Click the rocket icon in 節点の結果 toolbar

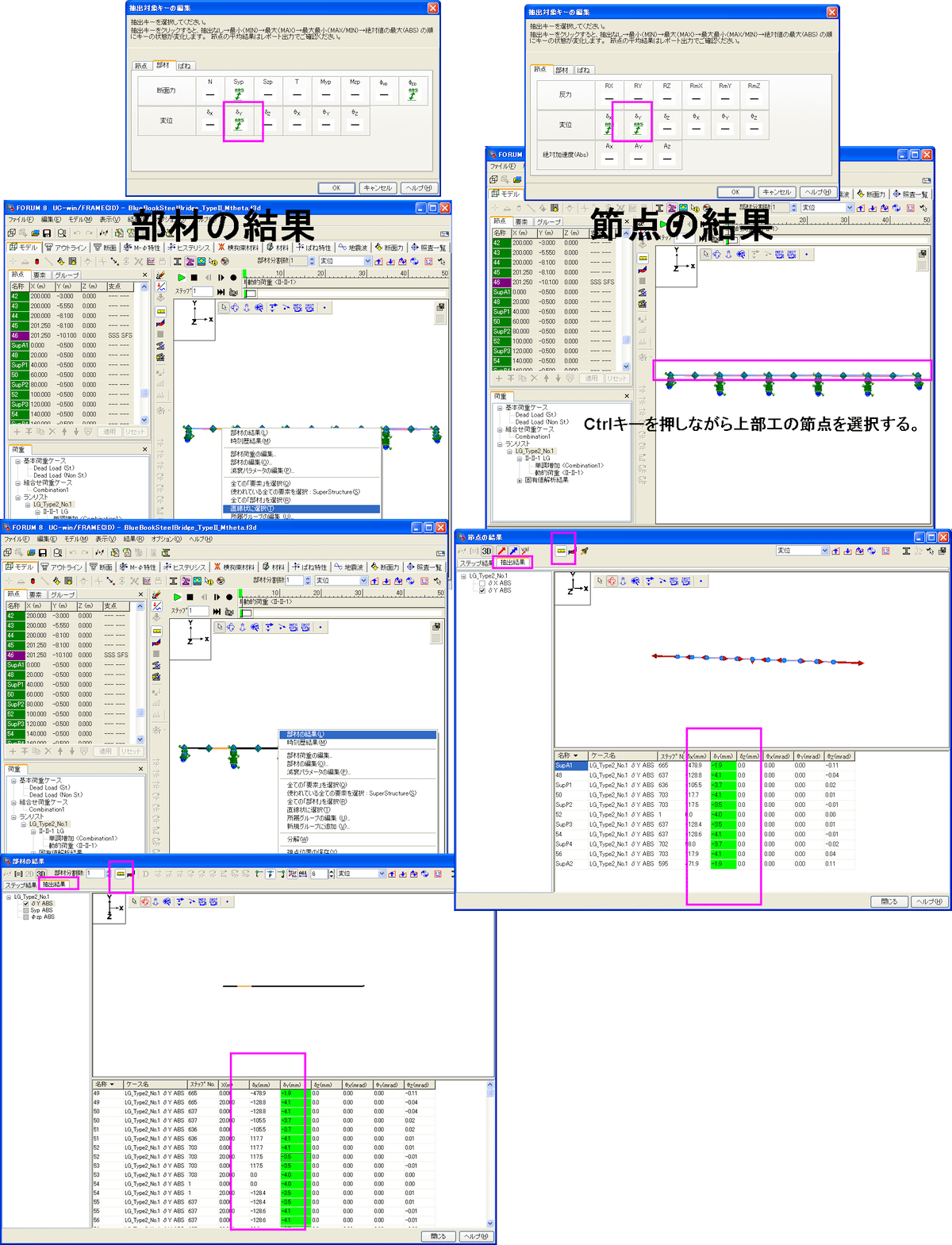(585, 550)
